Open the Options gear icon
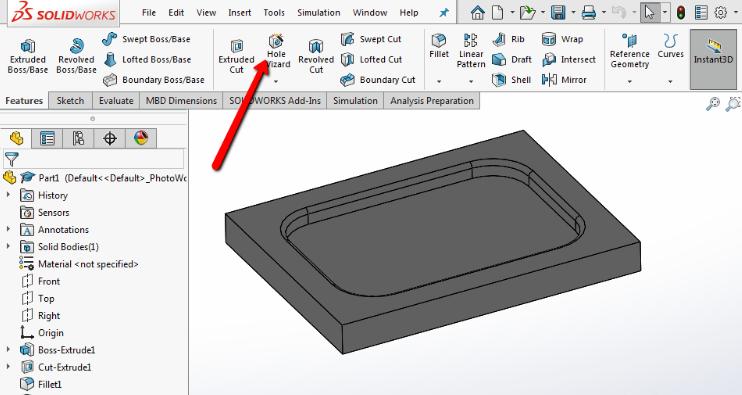 coord(721,13)
